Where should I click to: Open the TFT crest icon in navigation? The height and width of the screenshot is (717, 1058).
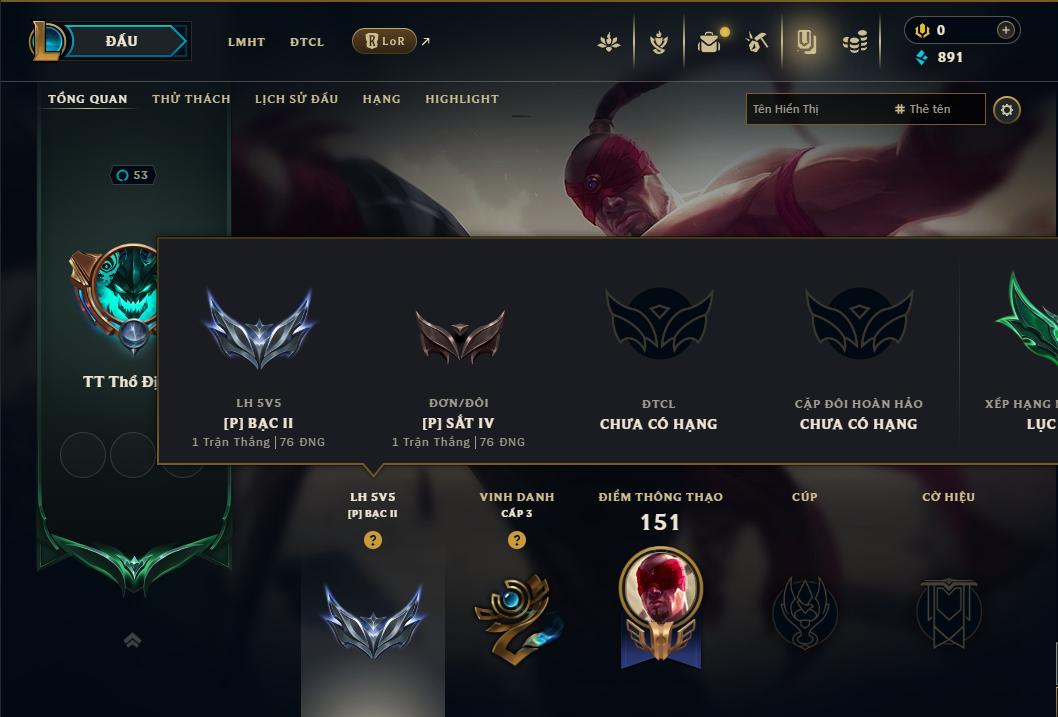click(x=659, y=42)
